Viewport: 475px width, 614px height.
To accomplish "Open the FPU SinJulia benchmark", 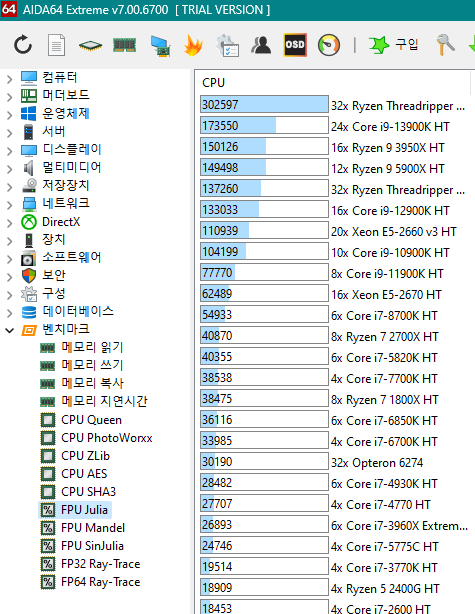I will [x=92, y=546].
